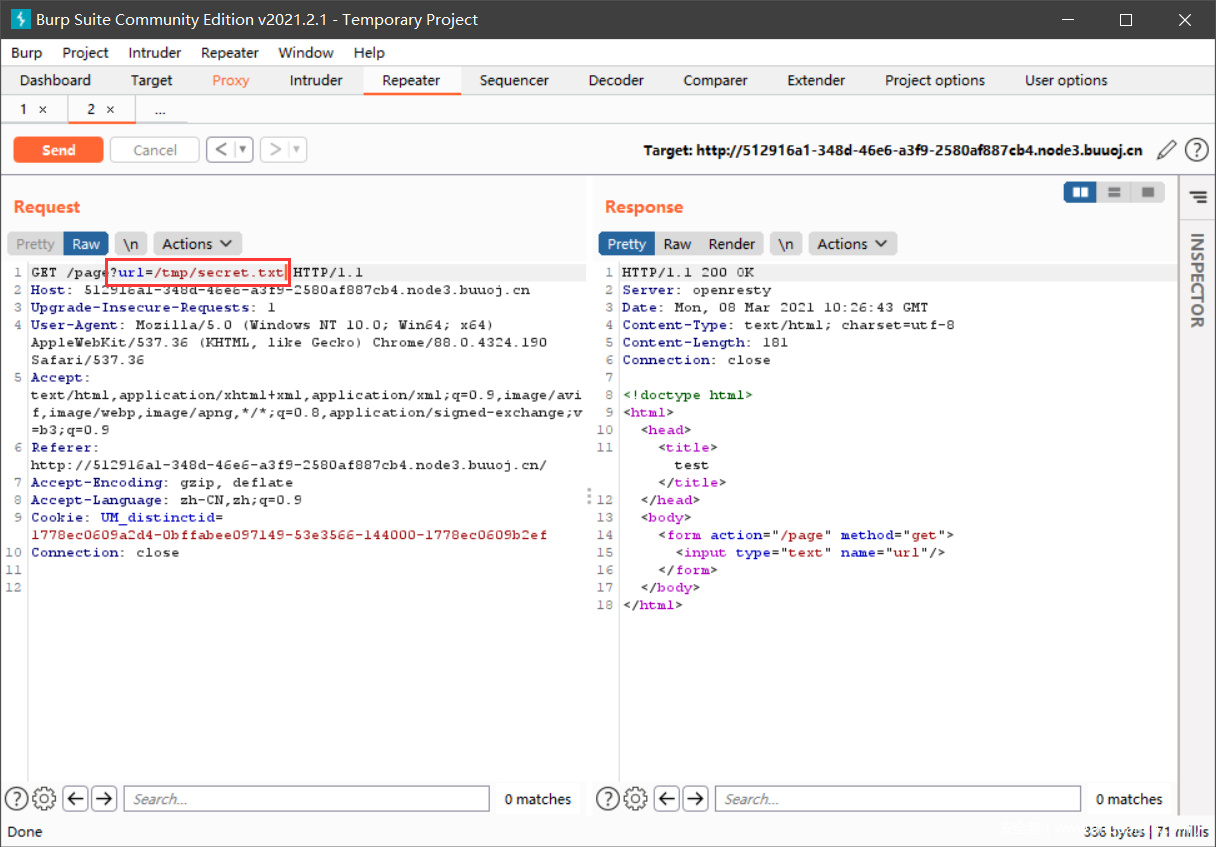
Task: Open the Intruder menu
Action: pyautogui.click(x=155, y=52)
